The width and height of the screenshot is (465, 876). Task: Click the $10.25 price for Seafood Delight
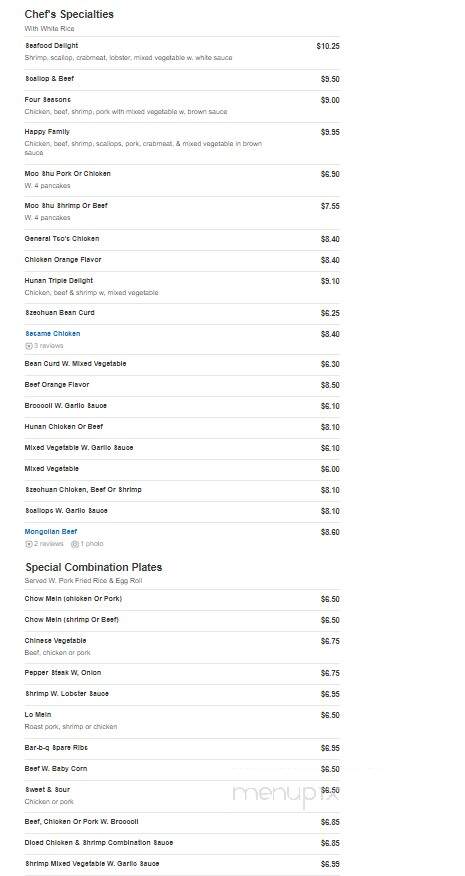click(328, 46)
